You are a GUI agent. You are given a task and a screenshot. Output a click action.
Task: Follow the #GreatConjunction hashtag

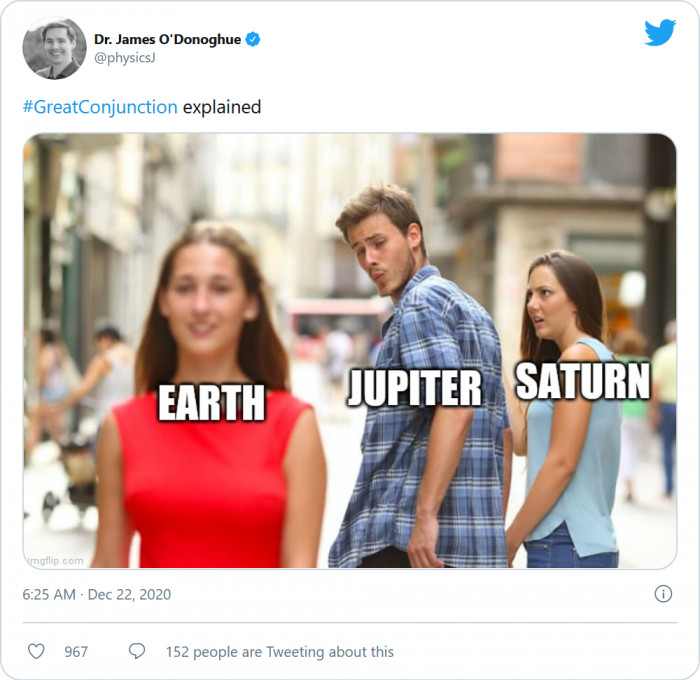click(x=100, y=106)
